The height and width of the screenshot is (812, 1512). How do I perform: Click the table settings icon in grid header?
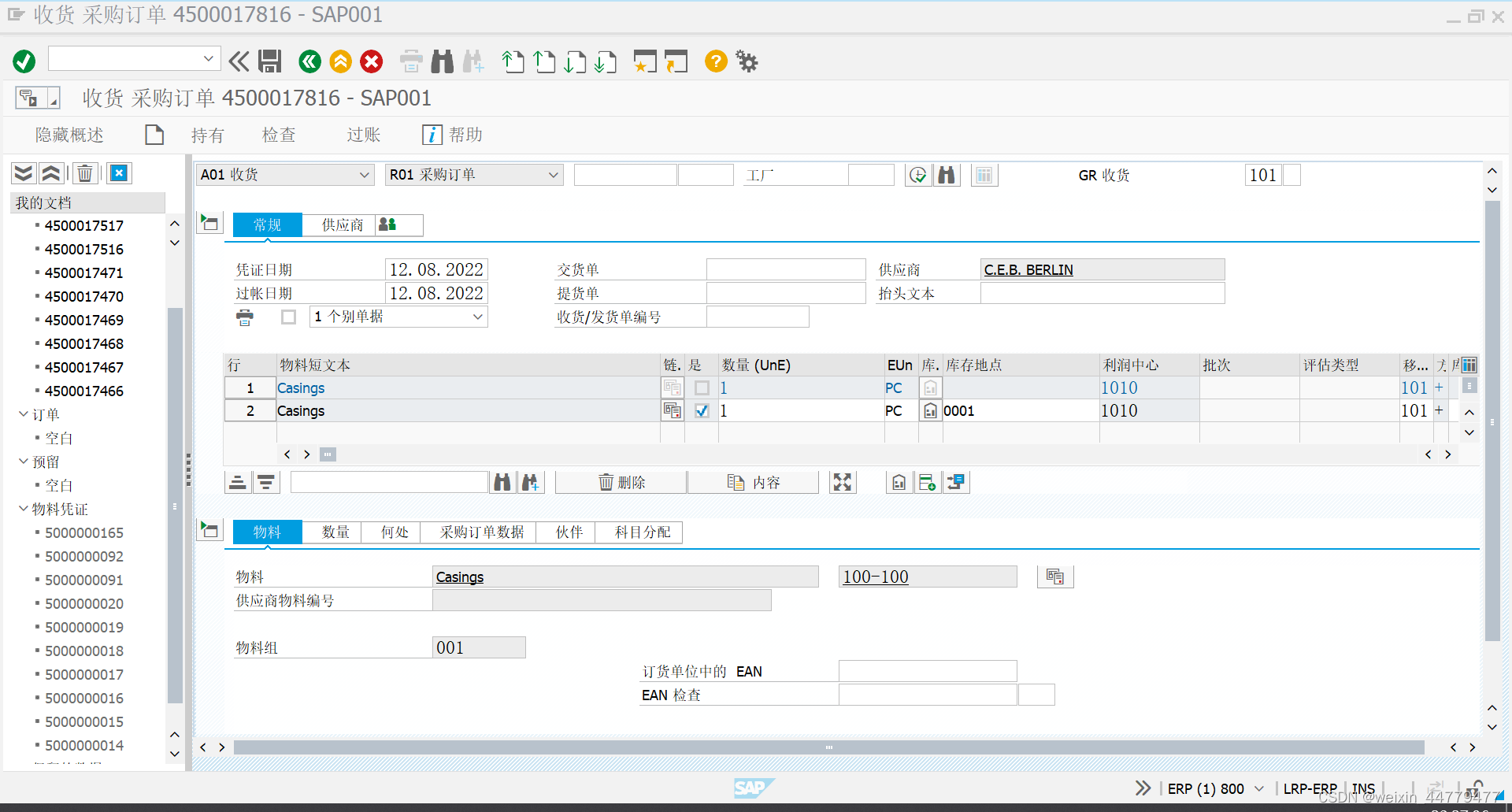tap(1469, 365)
